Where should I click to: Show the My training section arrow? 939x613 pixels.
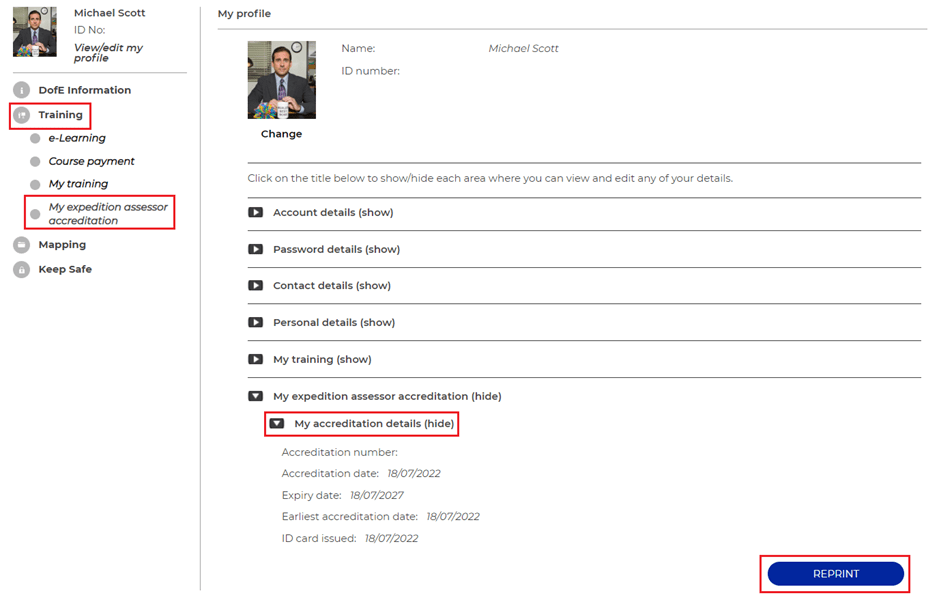(256, 359)
